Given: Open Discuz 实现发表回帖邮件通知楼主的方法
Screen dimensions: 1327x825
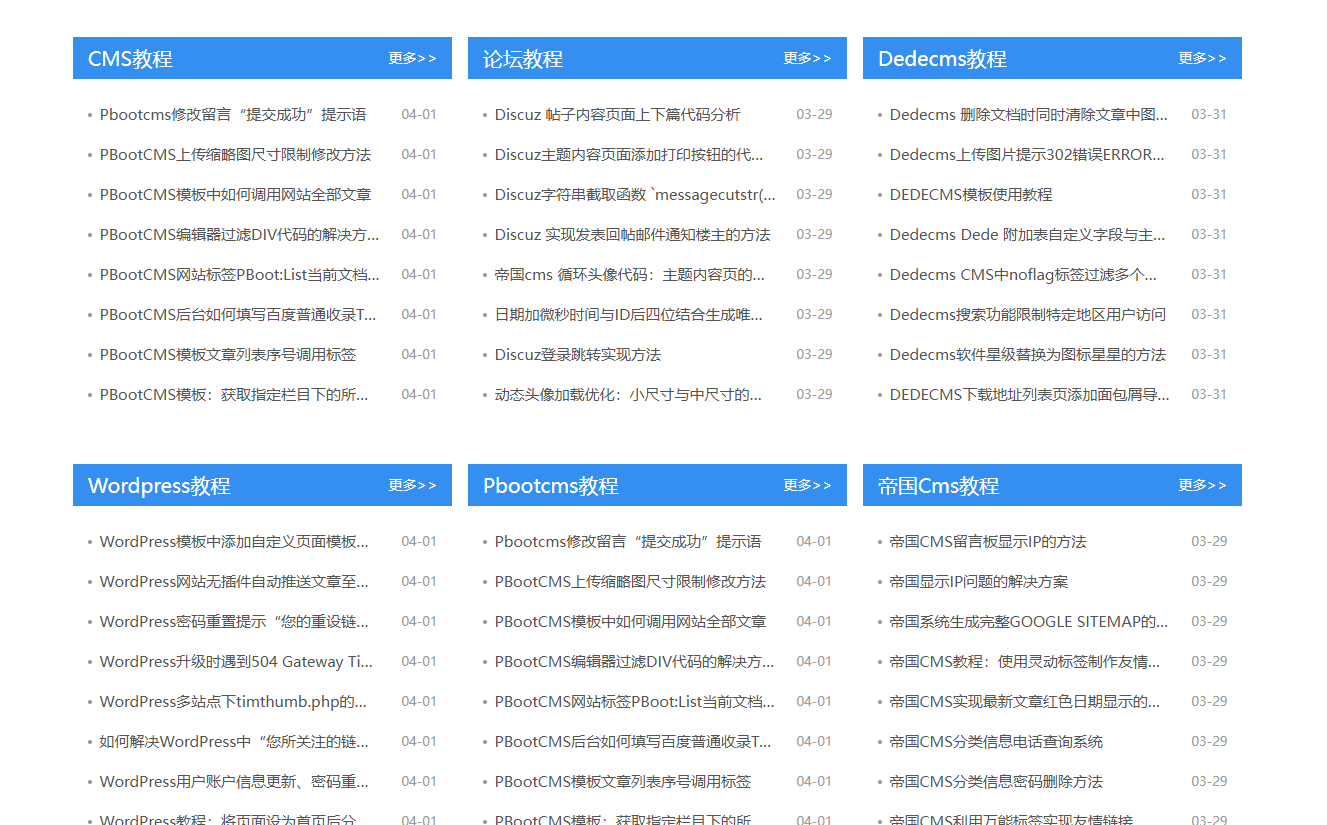Looking at the screenshot, I should (633, 235).
